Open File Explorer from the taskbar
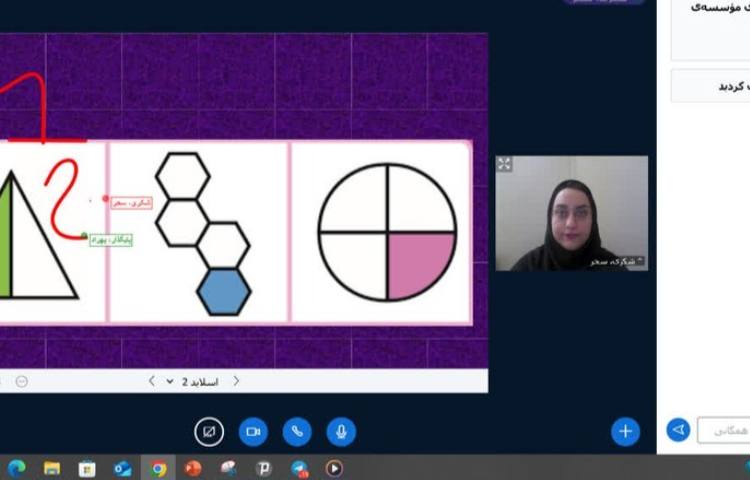Image resolution: width=750 pixels, height=480 pixels. (52, 468)
